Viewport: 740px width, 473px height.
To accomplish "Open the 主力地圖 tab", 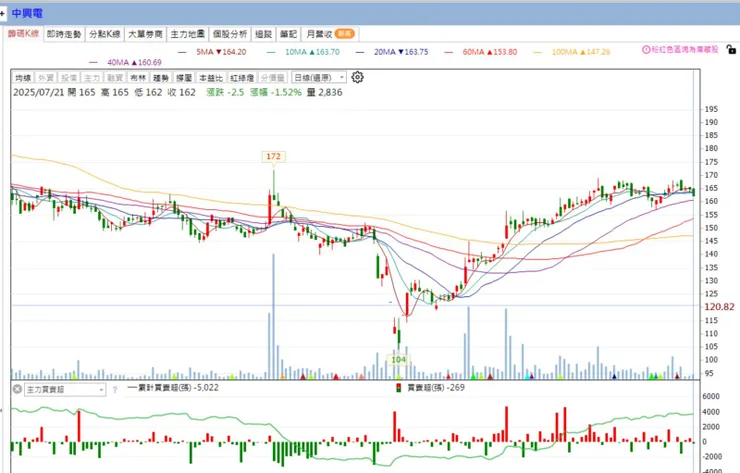I will click(187, 34).
